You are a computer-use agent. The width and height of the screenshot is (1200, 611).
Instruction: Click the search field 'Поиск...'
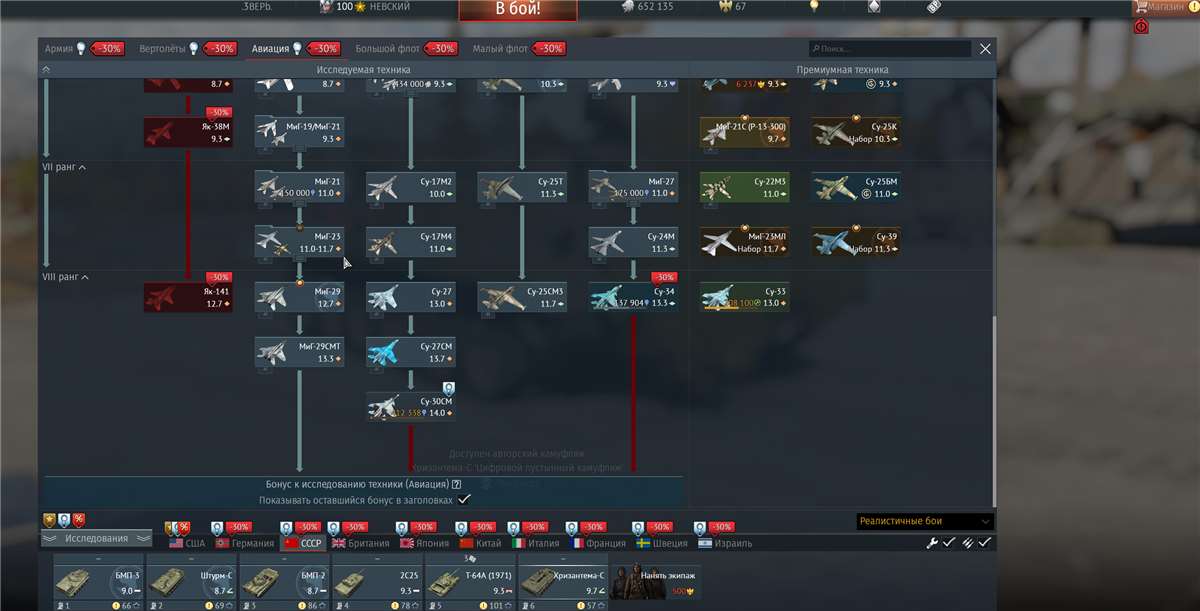click(x=890, y=48)
